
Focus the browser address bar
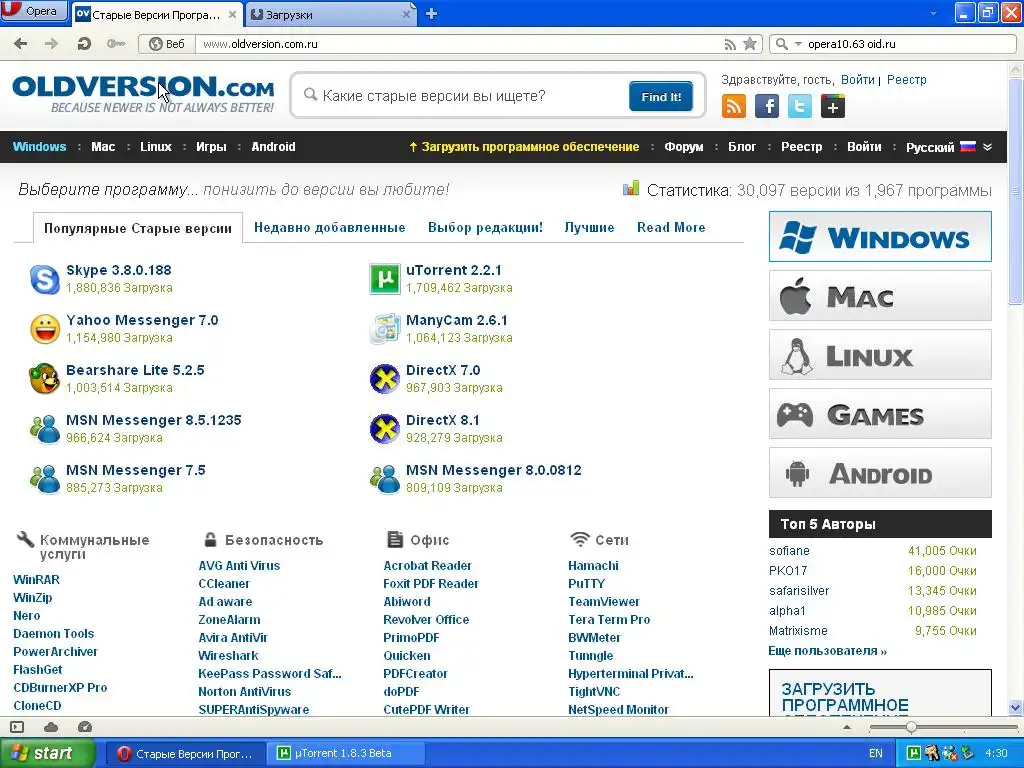(457, 44)
